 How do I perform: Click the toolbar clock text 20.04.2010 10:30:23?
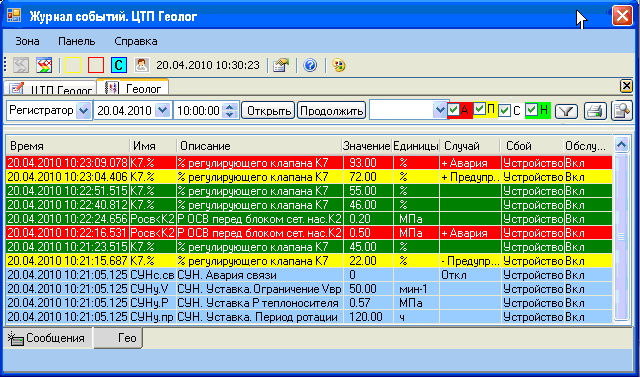(x=208, y=65)
